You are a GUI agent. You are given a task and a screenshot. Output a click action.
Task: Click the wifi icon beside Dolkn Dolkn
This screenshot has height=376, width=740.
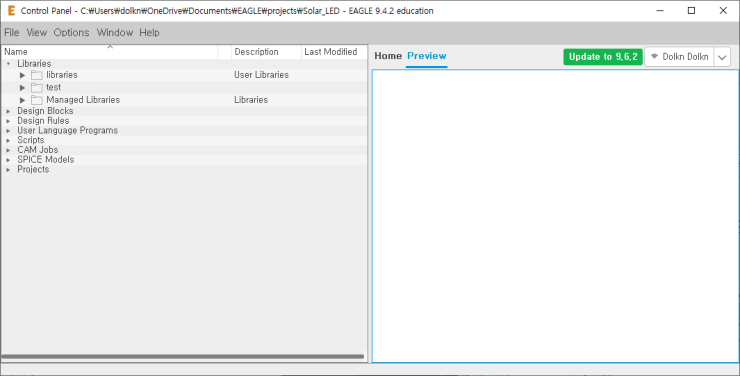click(654, 57)
